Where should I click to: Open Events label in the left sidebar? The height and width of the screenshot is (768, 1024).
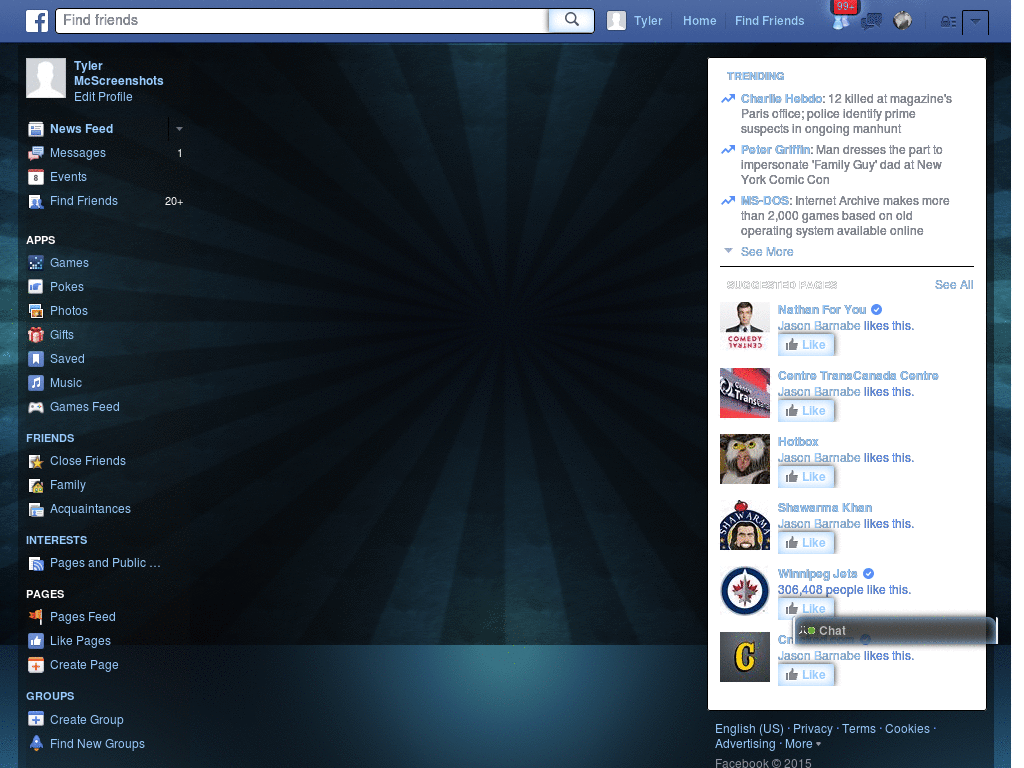point(69,177)
